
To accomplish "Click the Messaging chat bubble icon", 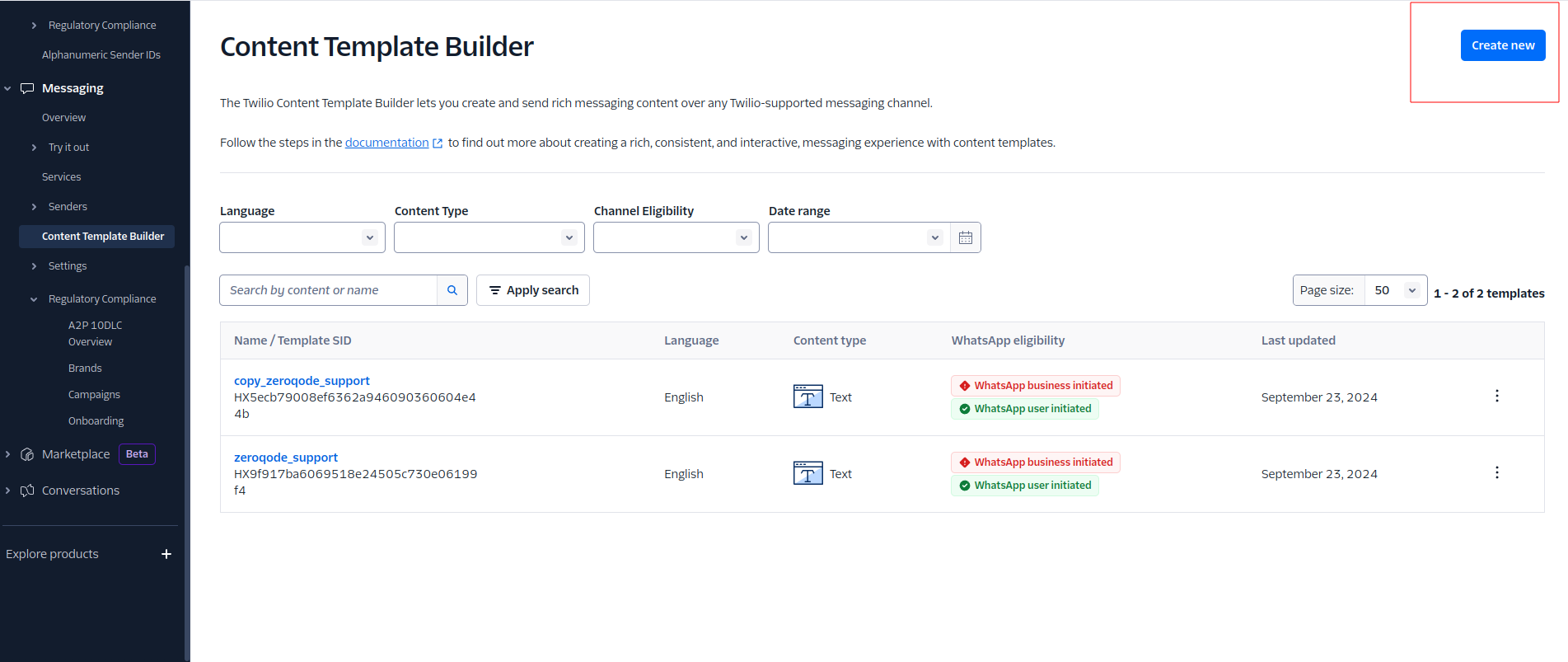I will click(27, 88).
